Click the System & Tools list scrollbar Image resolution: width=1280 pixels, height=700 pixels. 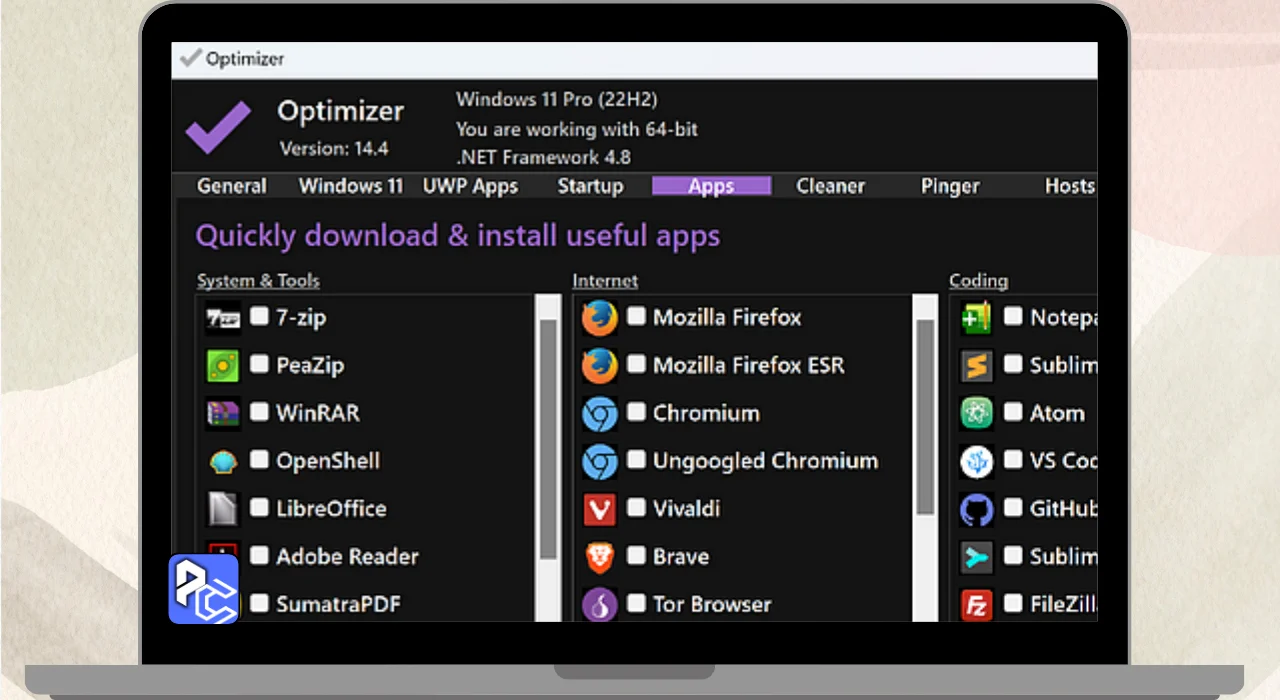point(548,440)
